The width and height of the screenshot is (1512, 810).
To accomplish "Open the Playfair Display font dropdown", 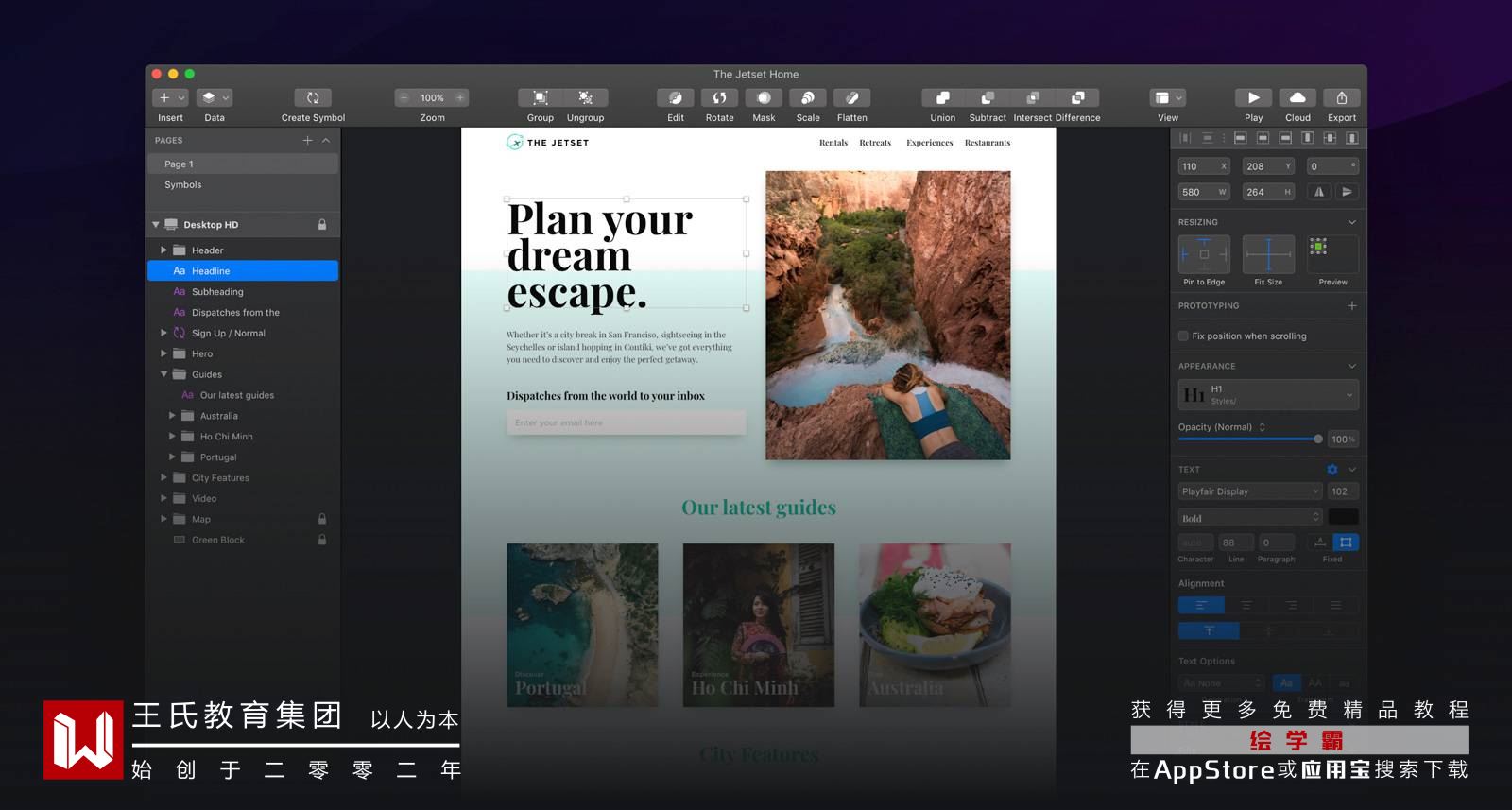I will pos(1250,491).
